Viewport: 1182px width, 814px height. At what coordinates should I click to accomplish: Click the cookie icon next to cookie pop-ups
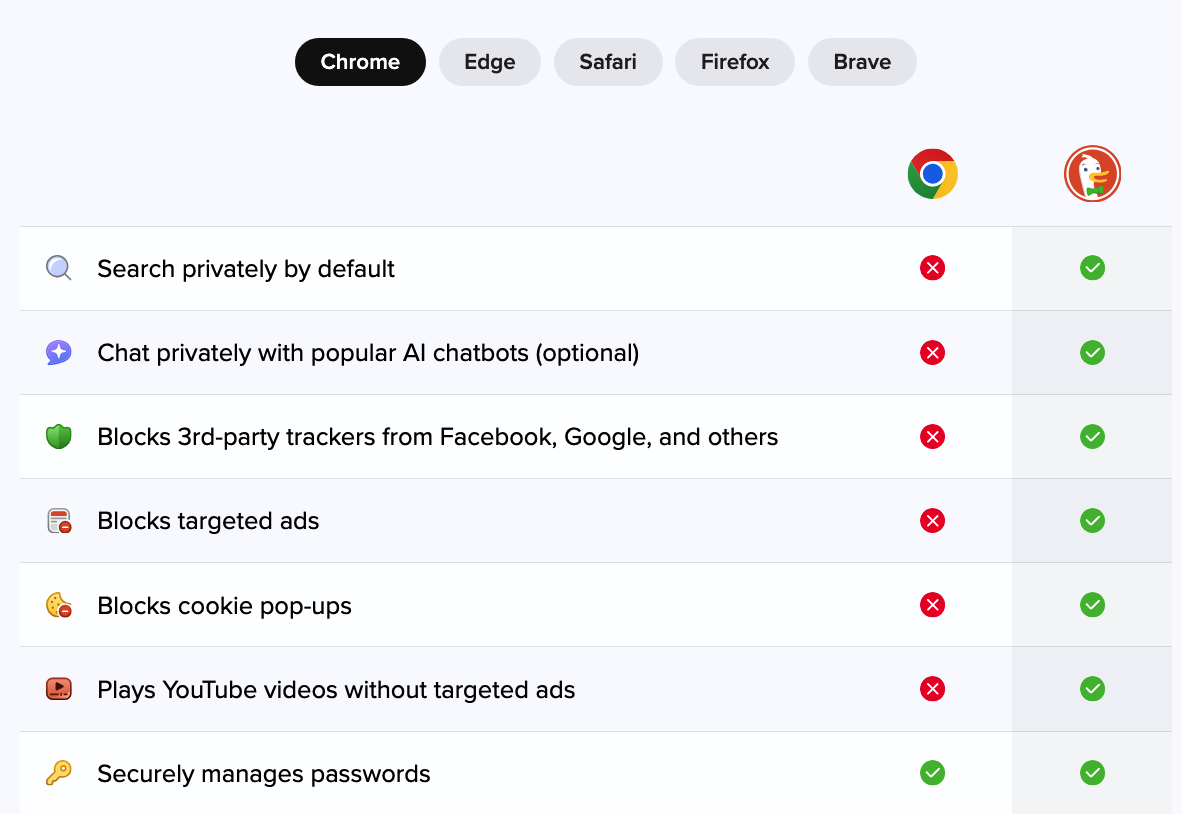click(59, 605)
